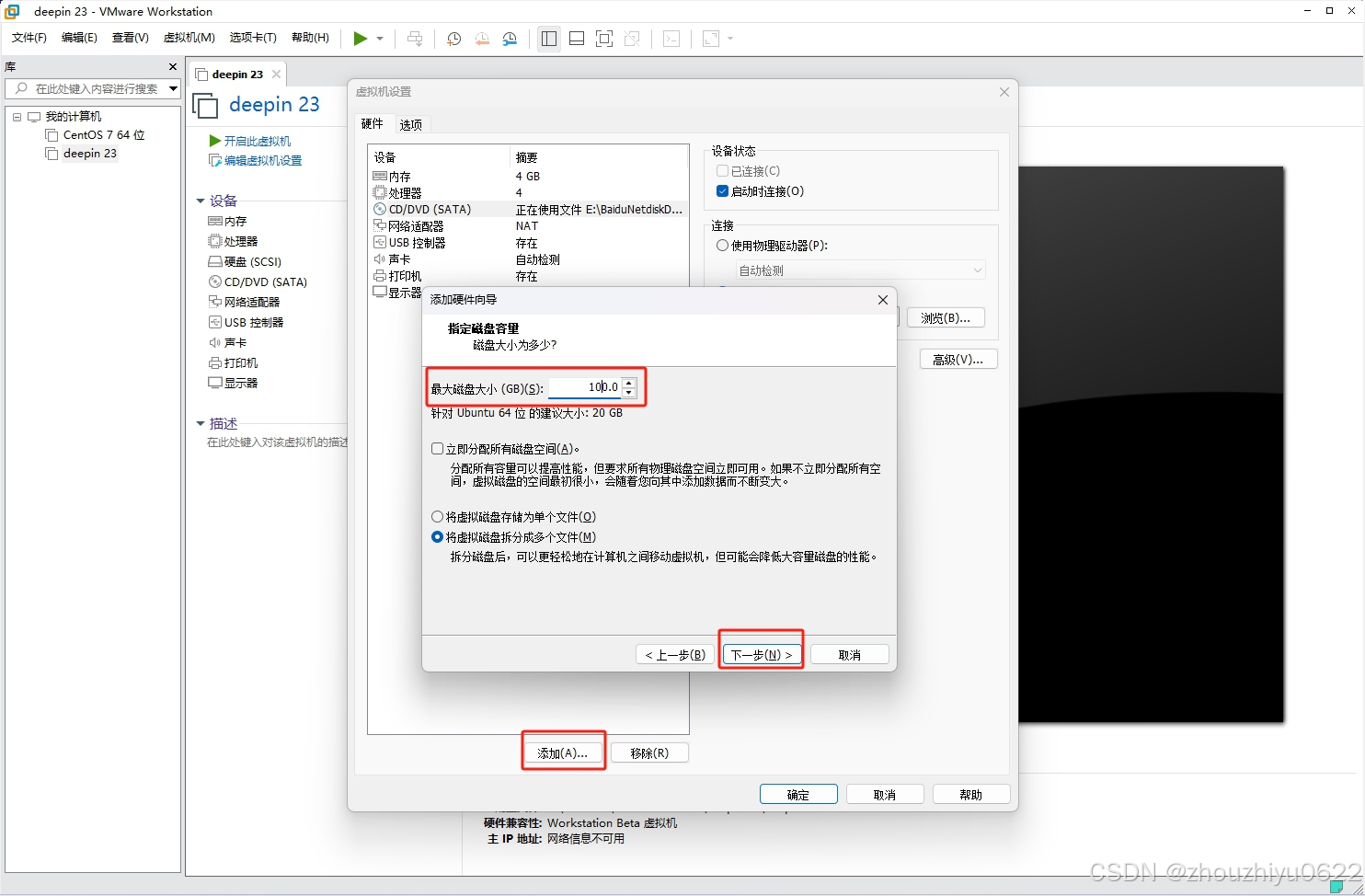Image resolution: width=1365 pixels, height=896 pixels.
Task: Enable 立即分配所有磁盘空间 checkbox
Action: (x=437, y=449)
